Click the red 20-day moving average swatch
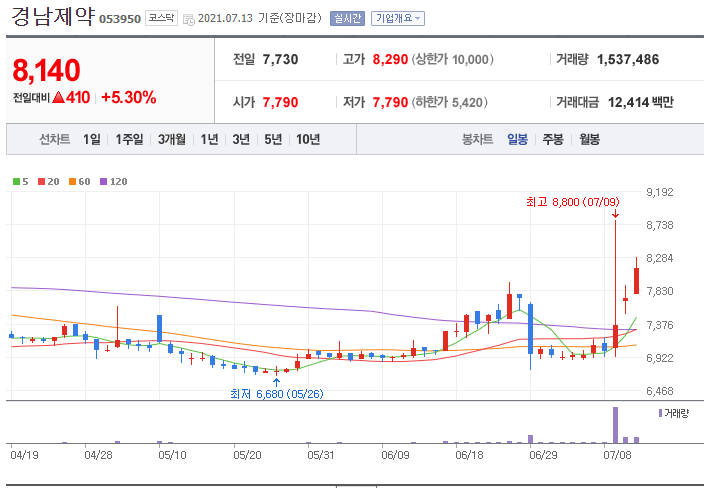Screen dimensions: 704x488 pyautogui.click(x=42, y=181)
